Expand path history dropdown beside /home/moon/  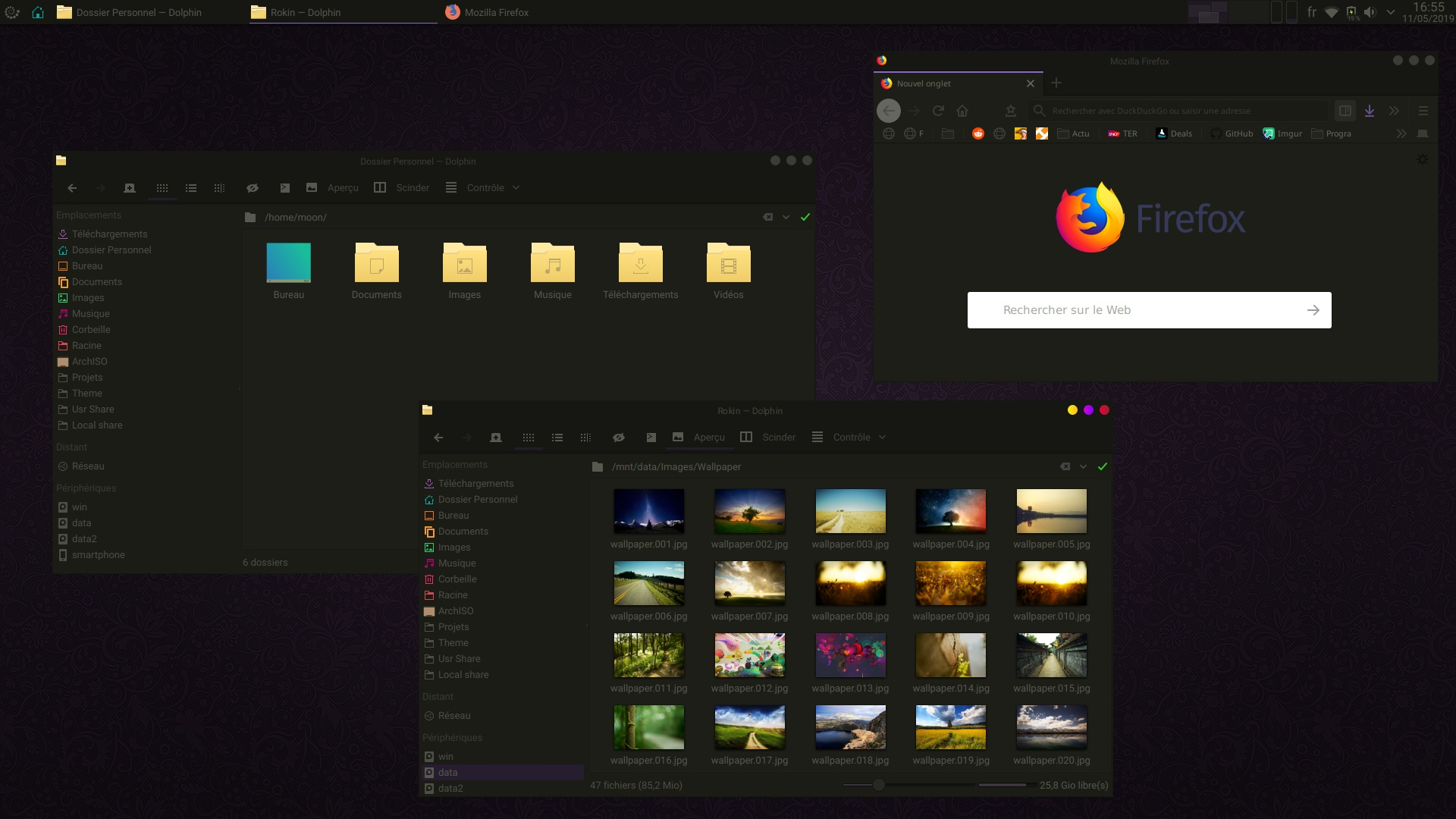tap(786, 218)
